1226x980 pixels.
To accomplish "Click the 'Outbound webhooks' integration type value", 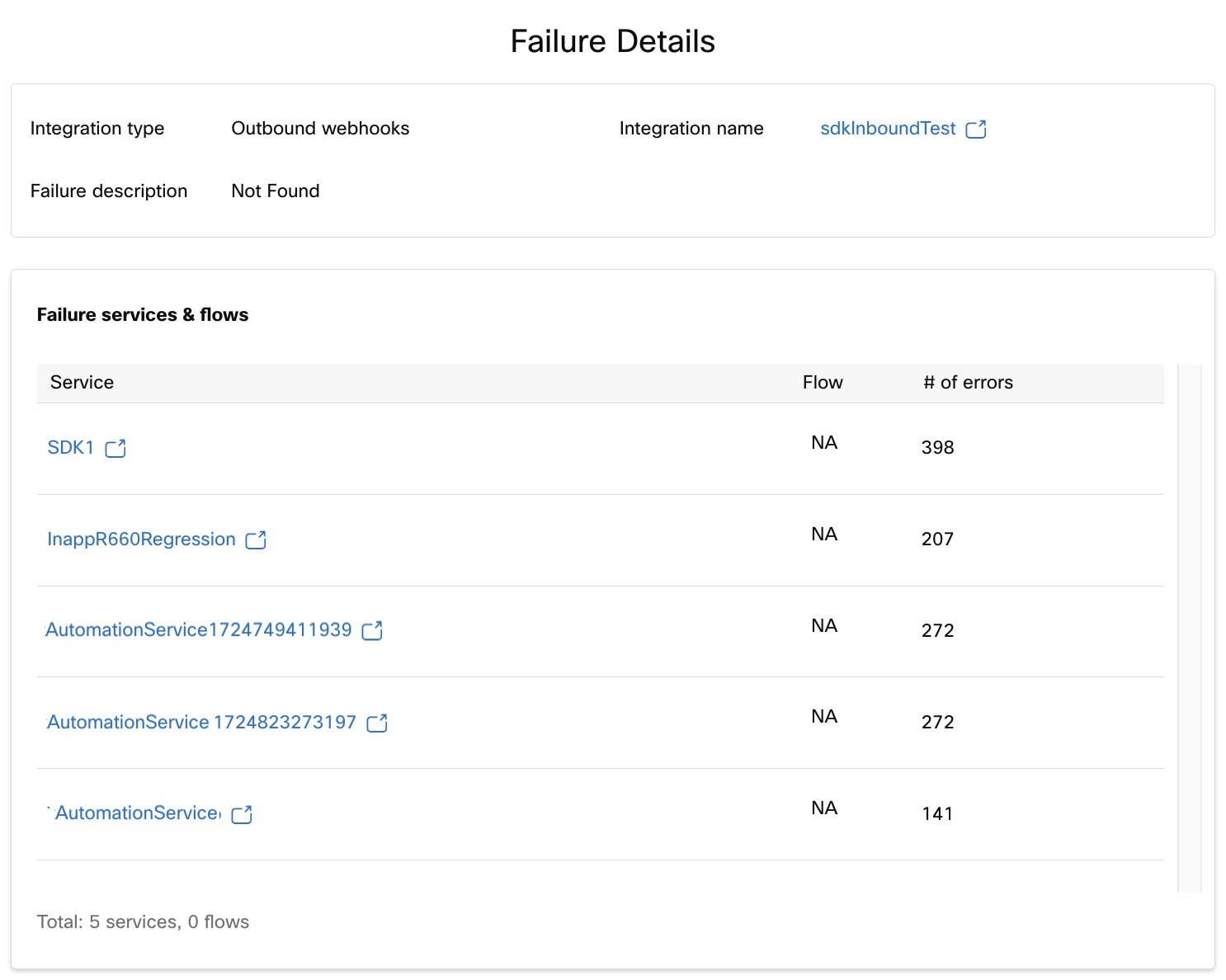I will [320, 128].
